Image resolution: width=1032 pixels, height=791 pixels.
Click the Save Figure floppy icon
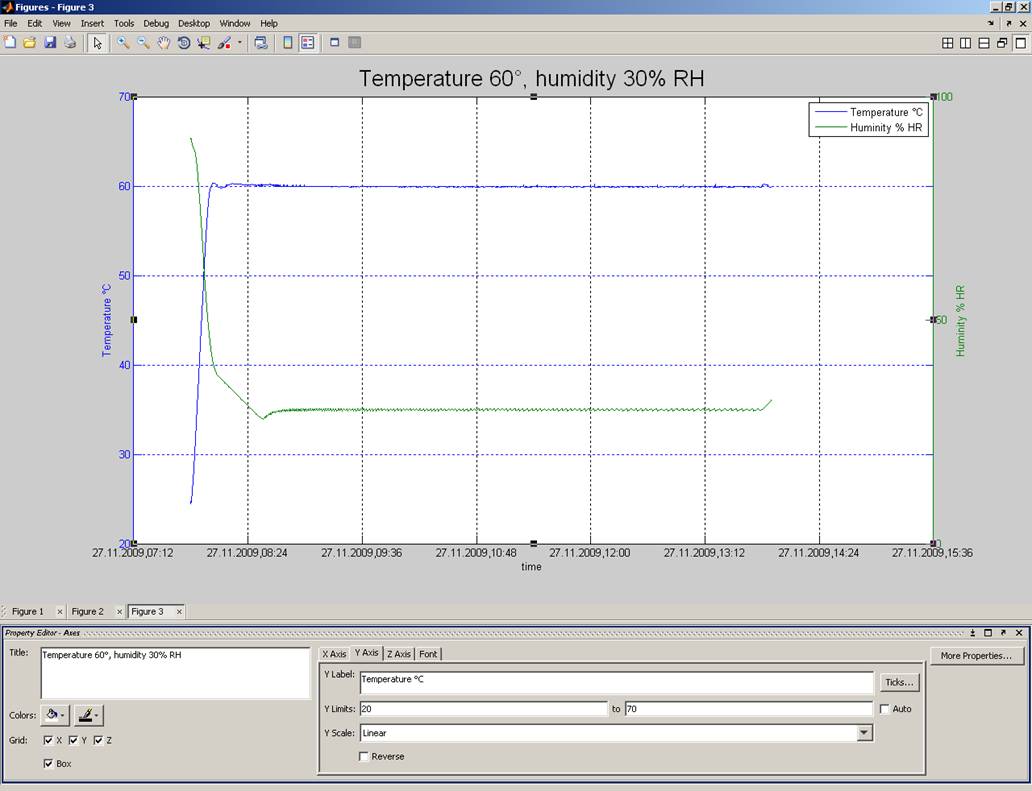tap(50, 43)
